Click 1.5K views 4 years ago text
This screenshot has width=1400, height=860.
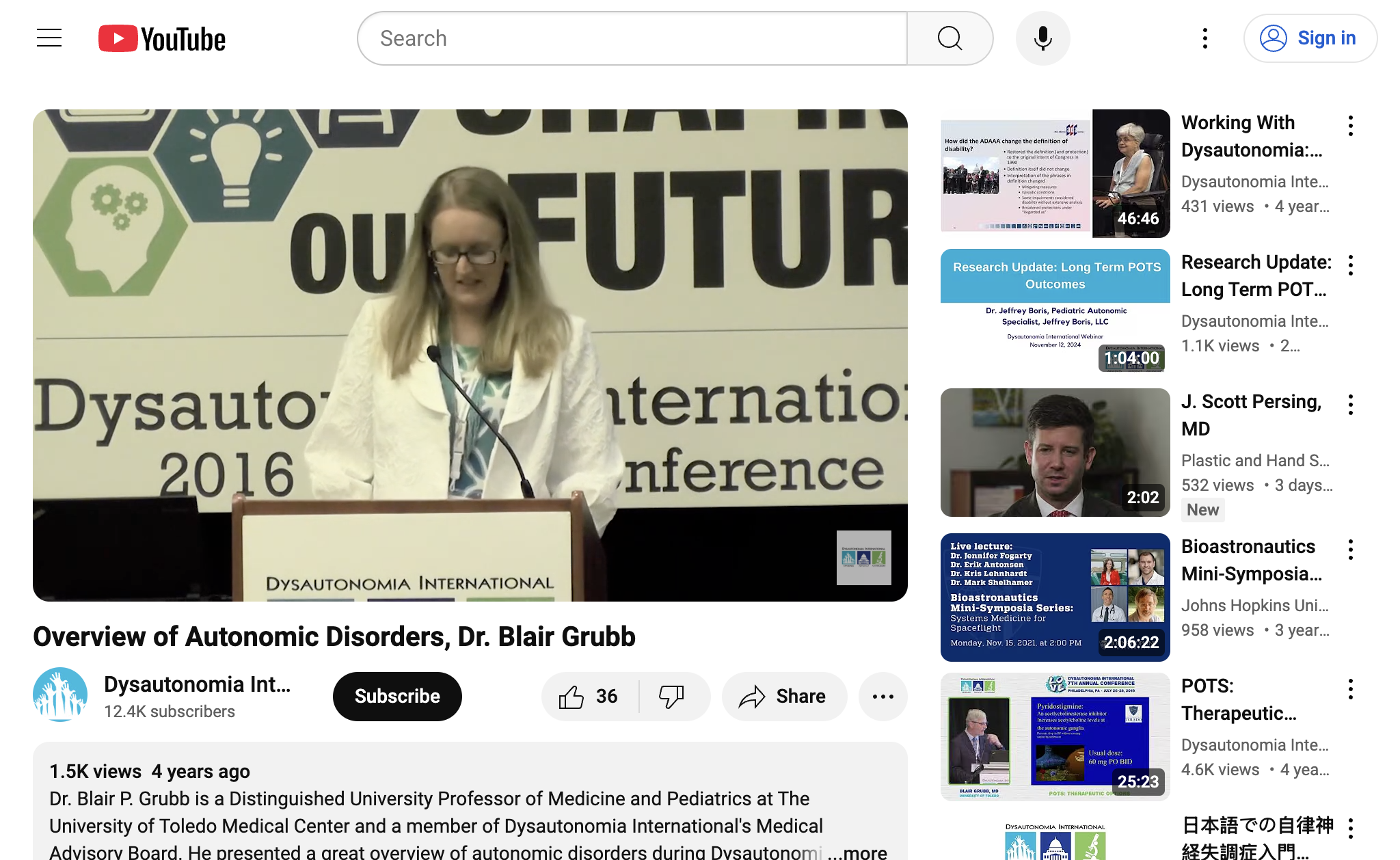point(150,771)
